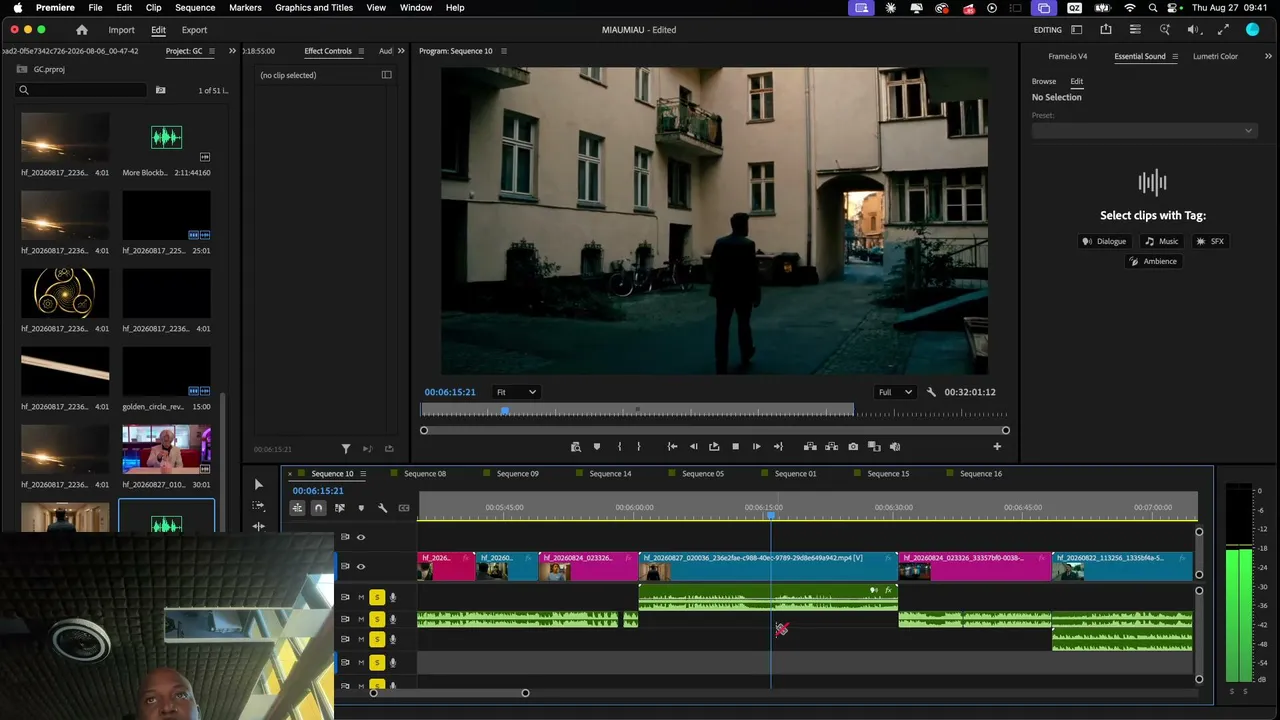Viewport: 1280px width, 720px height.
Task: Mute the first audio track
Action: tap(361, 598)
